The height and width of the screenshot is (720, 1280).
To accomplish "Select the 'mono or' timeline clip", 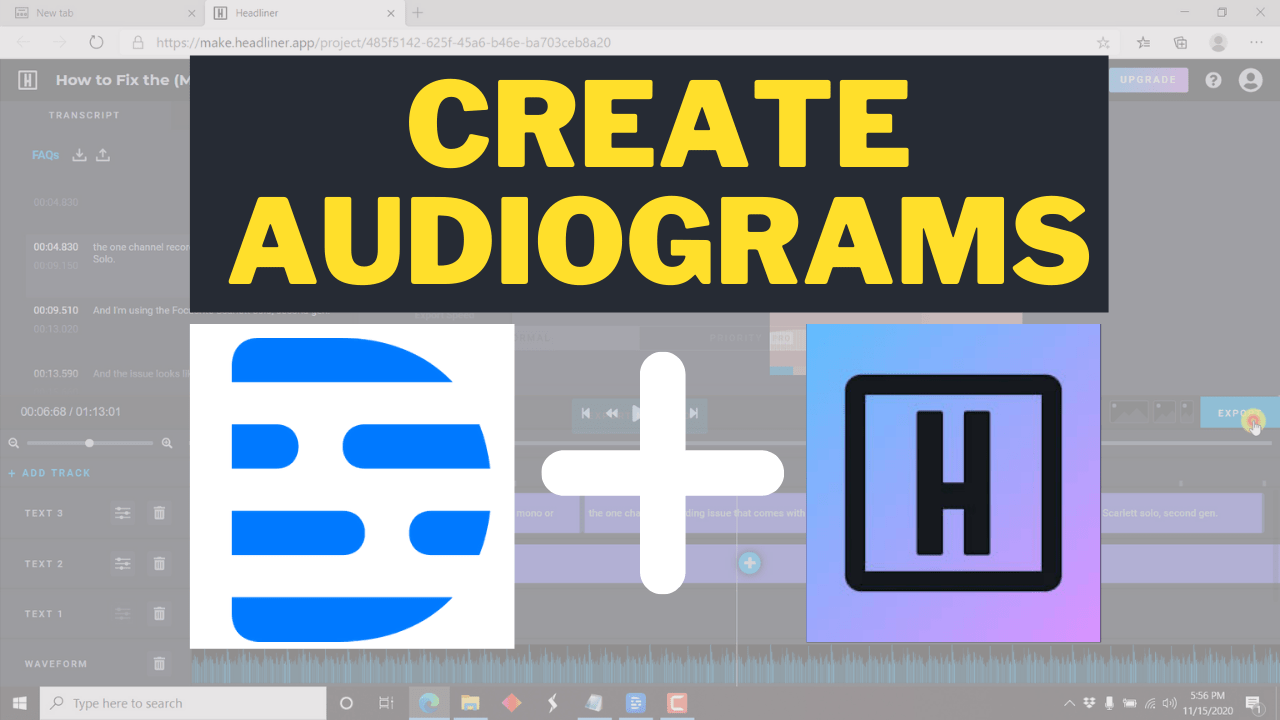I will pos(547,513).
